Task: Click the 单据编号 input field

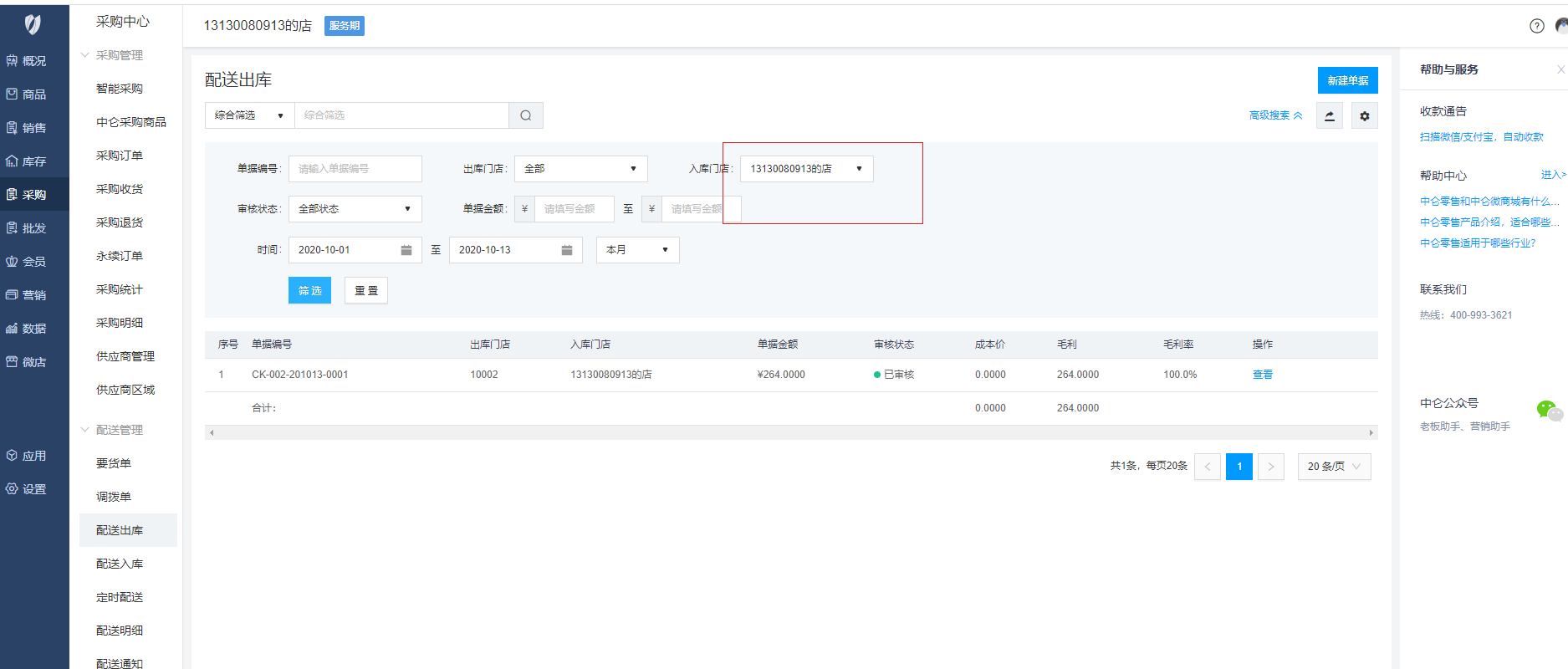Action: 355,169
